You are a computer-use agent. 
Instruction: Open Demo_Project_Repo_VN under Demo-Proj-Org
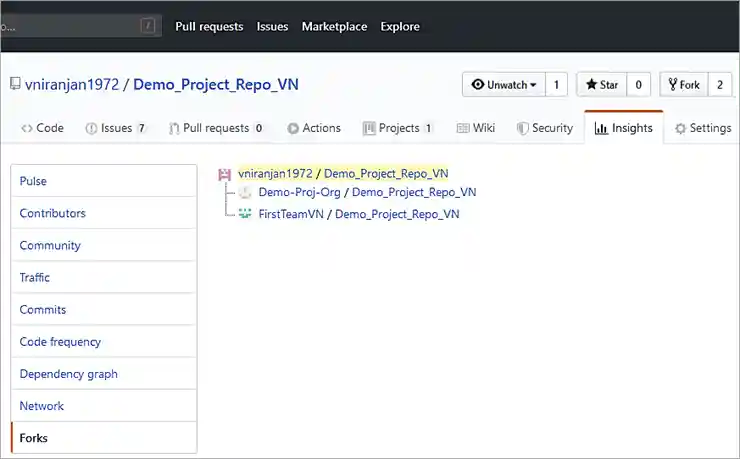(x=414, y=192)
